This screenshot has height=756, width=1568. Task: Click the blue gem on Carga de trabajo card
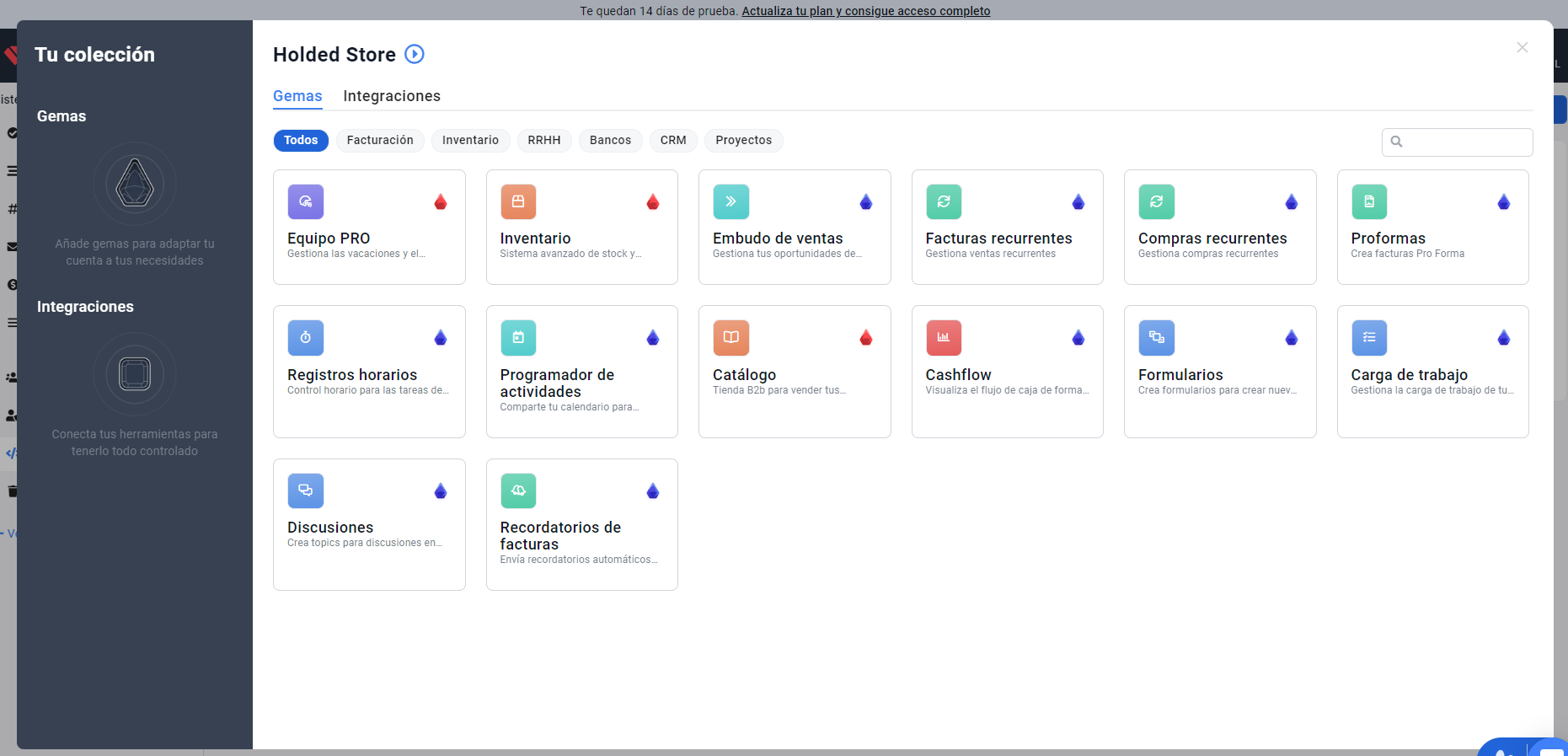(1504, 338)
